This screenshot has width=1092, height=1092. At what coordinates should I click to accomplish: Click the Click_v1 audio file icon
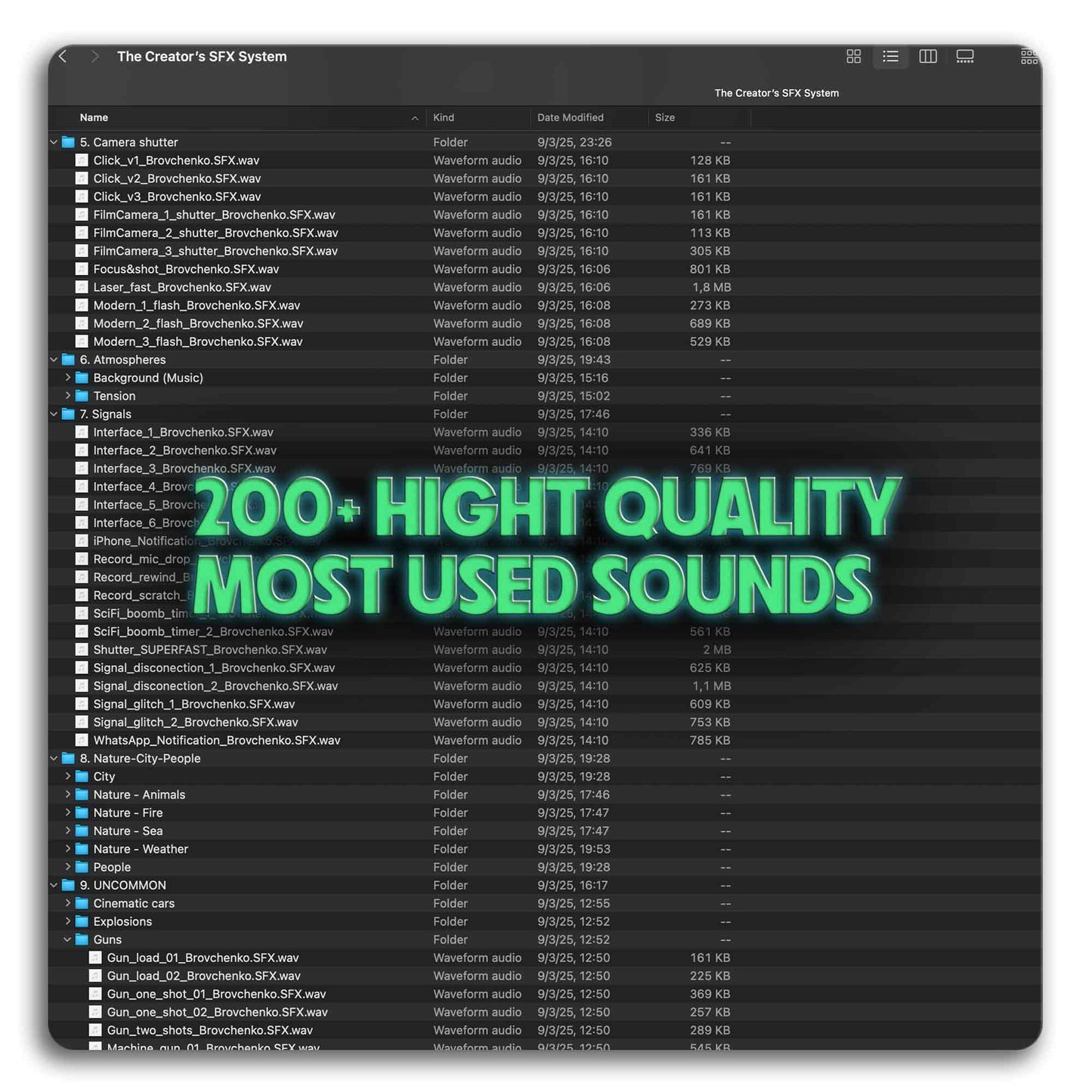[x=82, y=160]
